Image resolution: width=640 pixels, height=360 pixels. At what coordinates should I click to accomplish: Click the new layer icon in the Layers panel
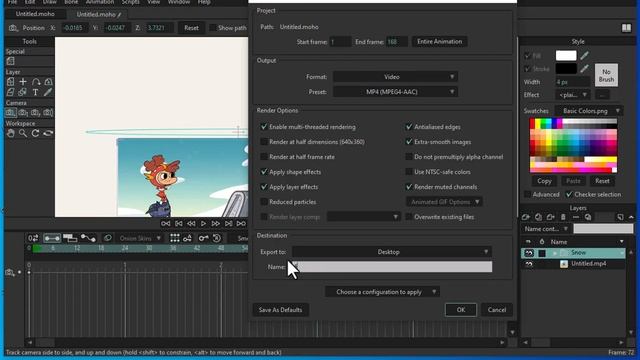[526, 217]
